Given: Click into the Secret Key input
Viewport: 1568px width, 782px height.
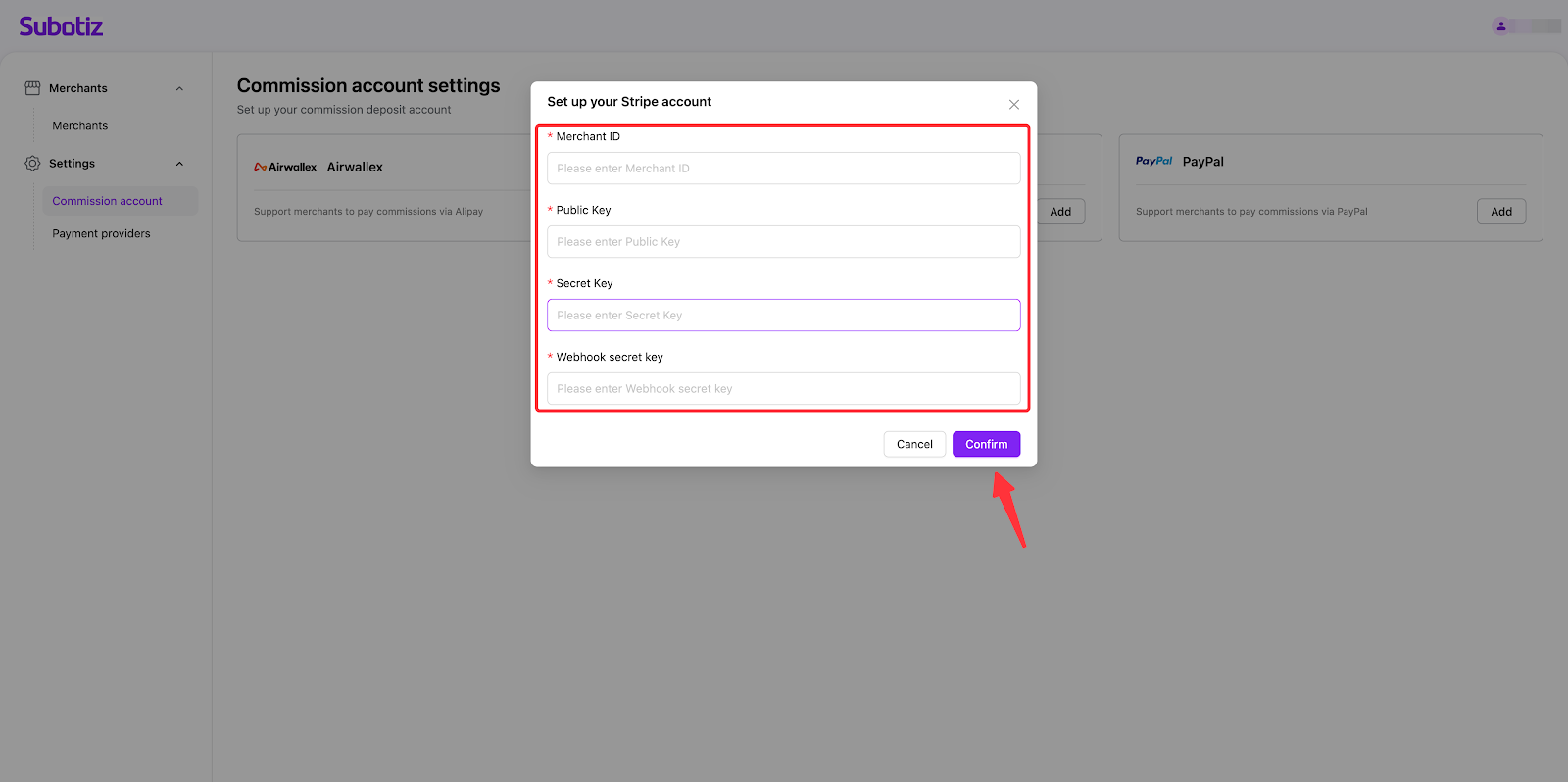Looking at the screenshot, I should pyautogui.click(x=783, y=316).
